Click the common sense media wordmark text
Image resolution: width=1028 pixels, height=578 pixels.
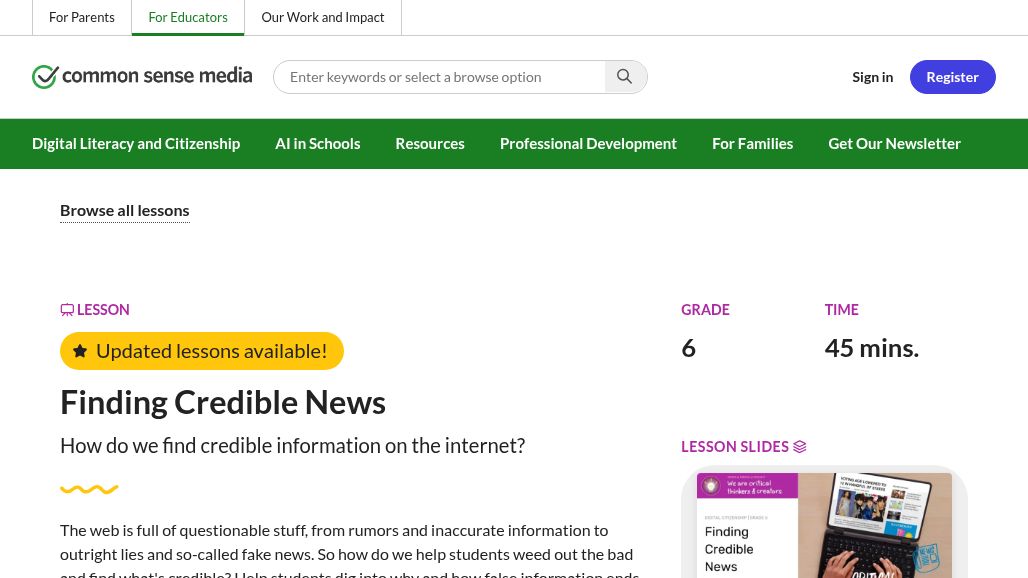point(157,76)
